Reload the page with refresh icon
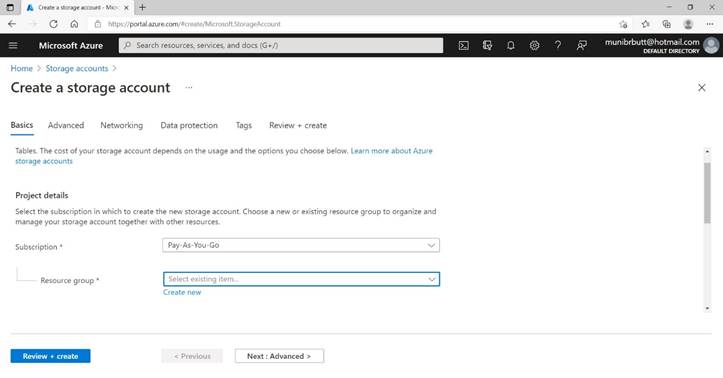 point(53,24)
